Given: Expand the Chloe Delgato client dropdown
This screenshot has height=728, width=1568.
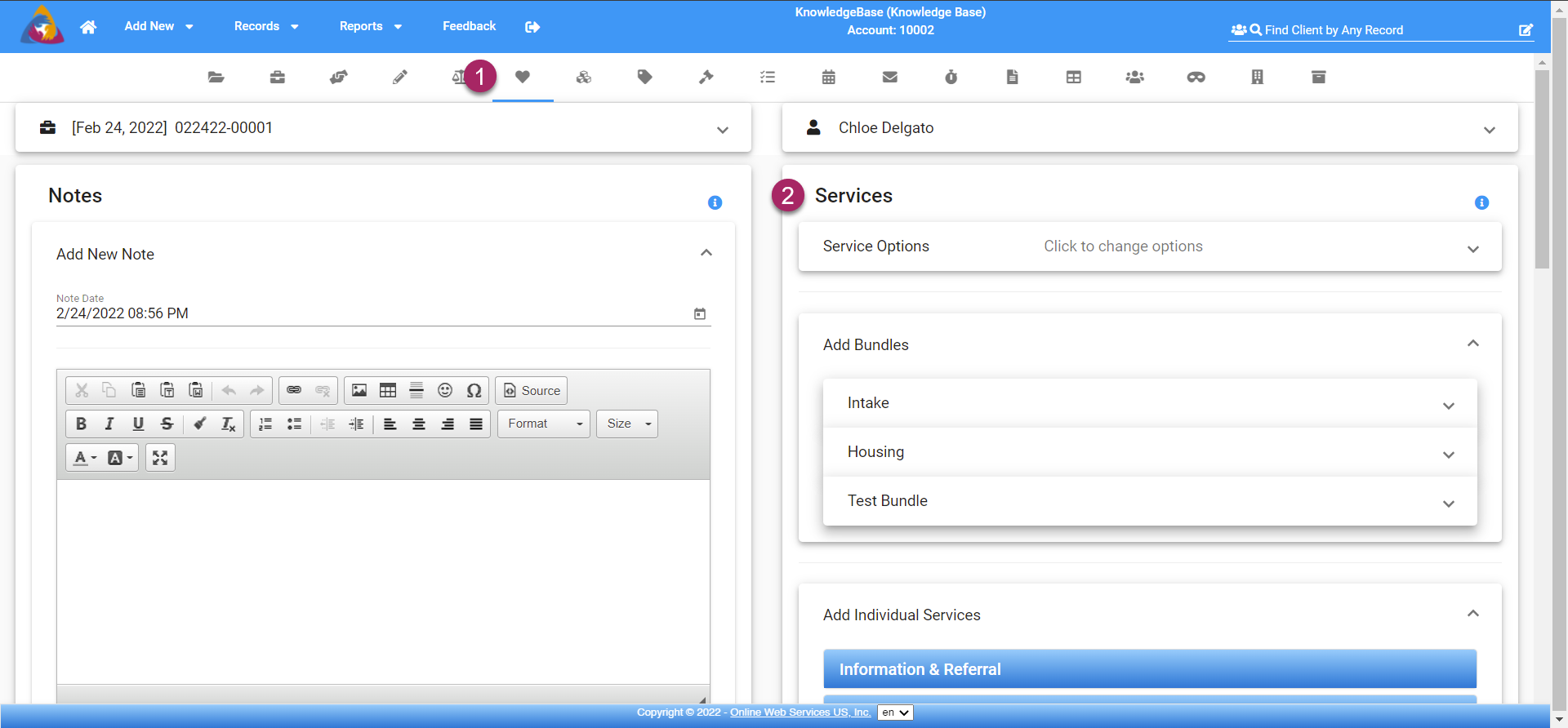Looking at the screenshot, I should (x=1490, y=129).
